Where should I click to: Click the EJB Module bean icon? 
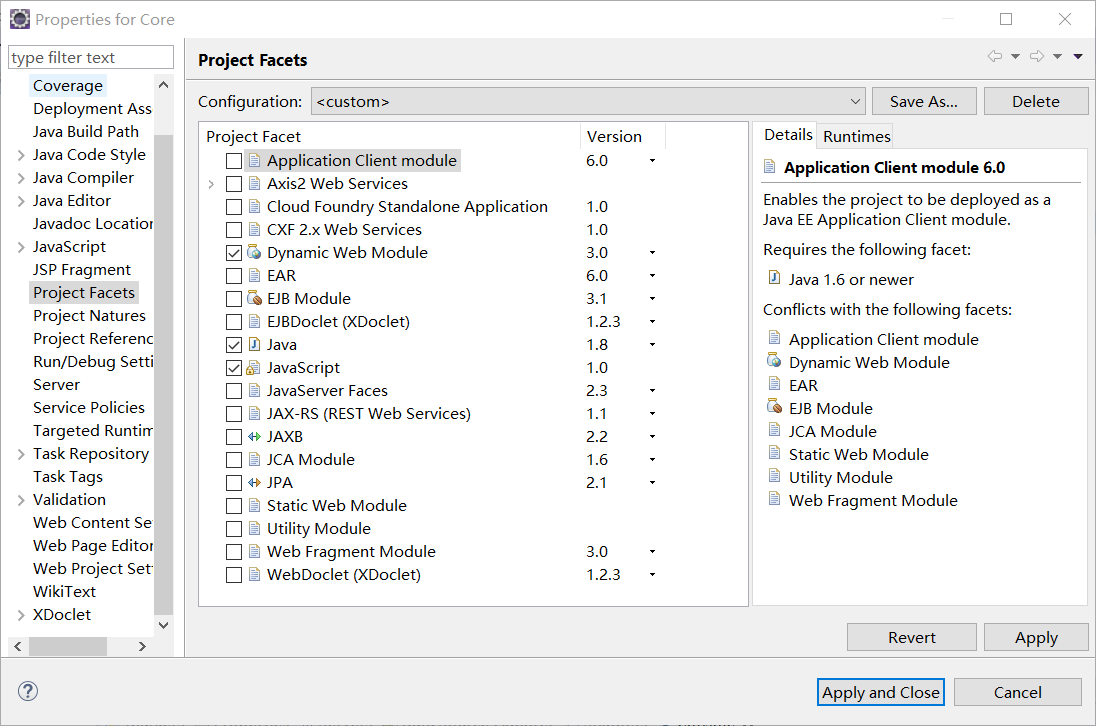(x=254, y=298)
